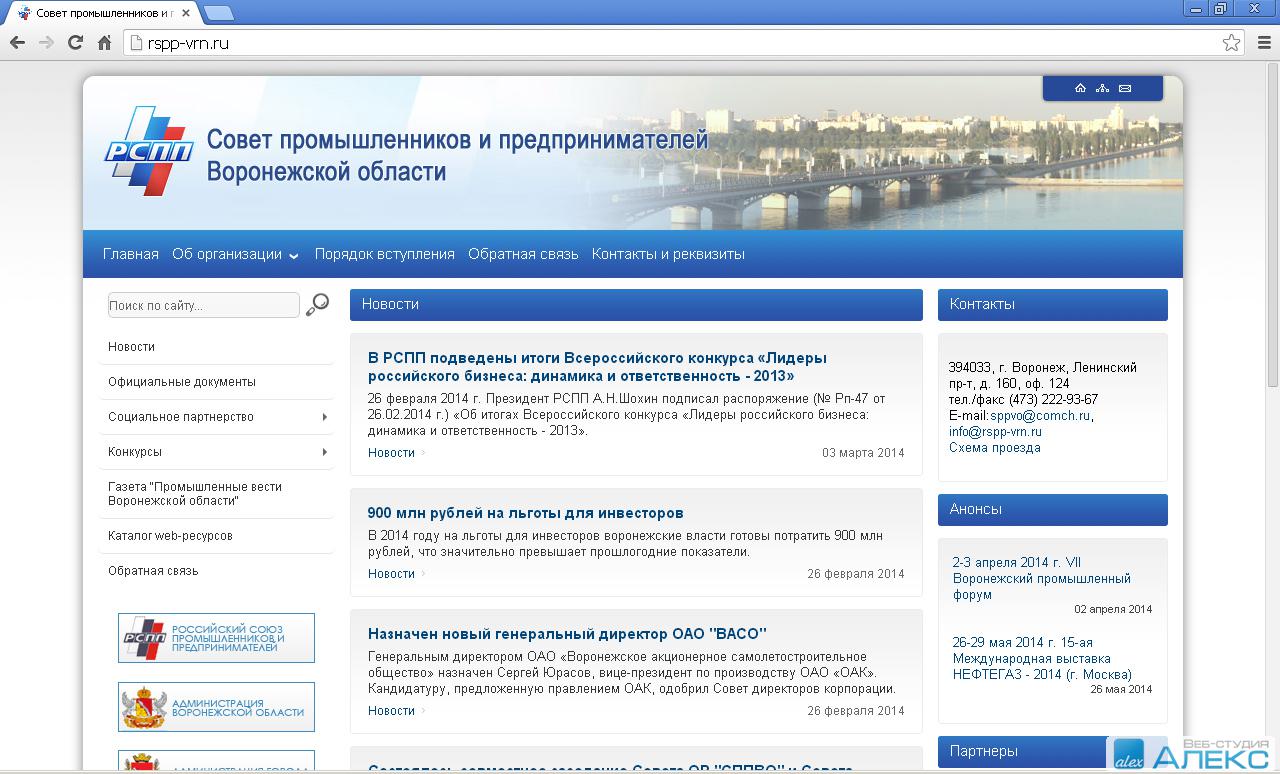Click the envelope mail icon in header
Screen dimensions: 1280x774
pos(1125,88)
